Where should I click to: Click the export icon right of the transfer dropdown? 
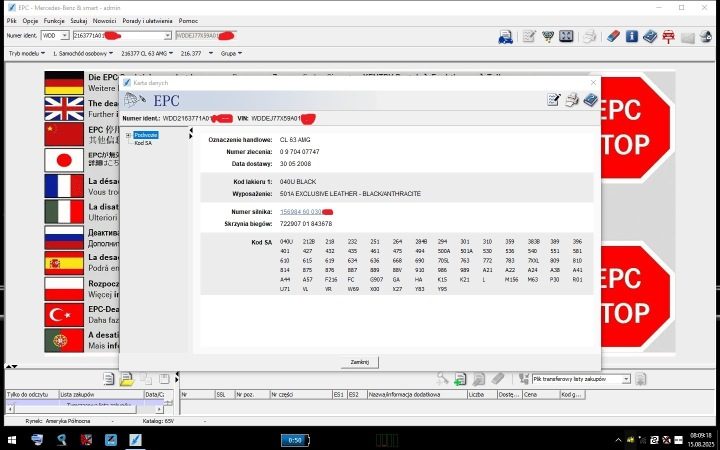coord(641,379)
